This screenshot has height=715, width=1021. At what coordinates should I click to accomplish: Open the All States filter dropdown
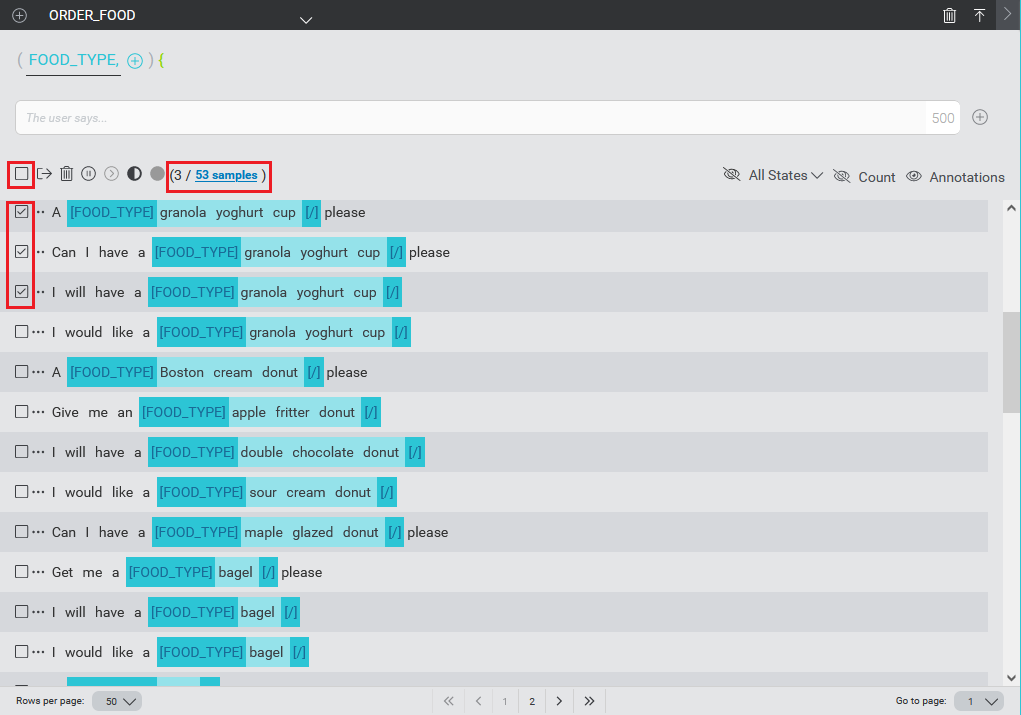[x=785, y=175]
